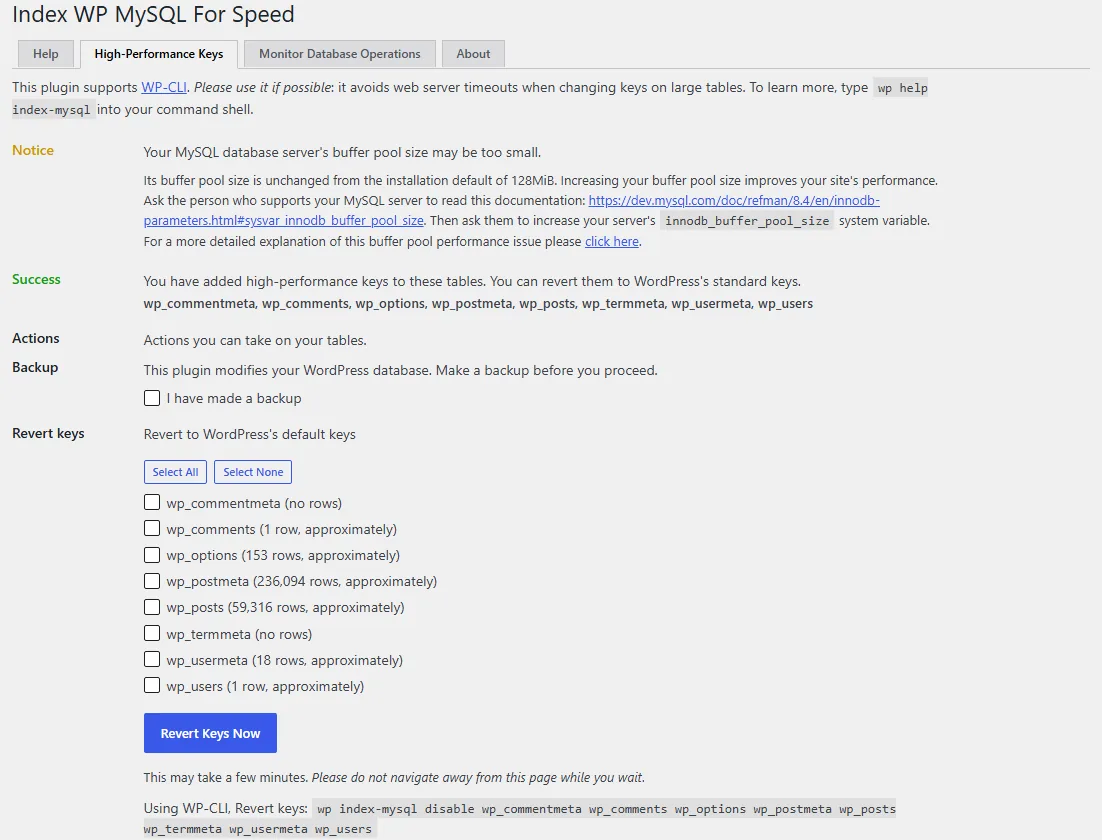This screenshot has height=840, width=1102.
Task: Click the Select All button
Action: (x=175, y=472)
